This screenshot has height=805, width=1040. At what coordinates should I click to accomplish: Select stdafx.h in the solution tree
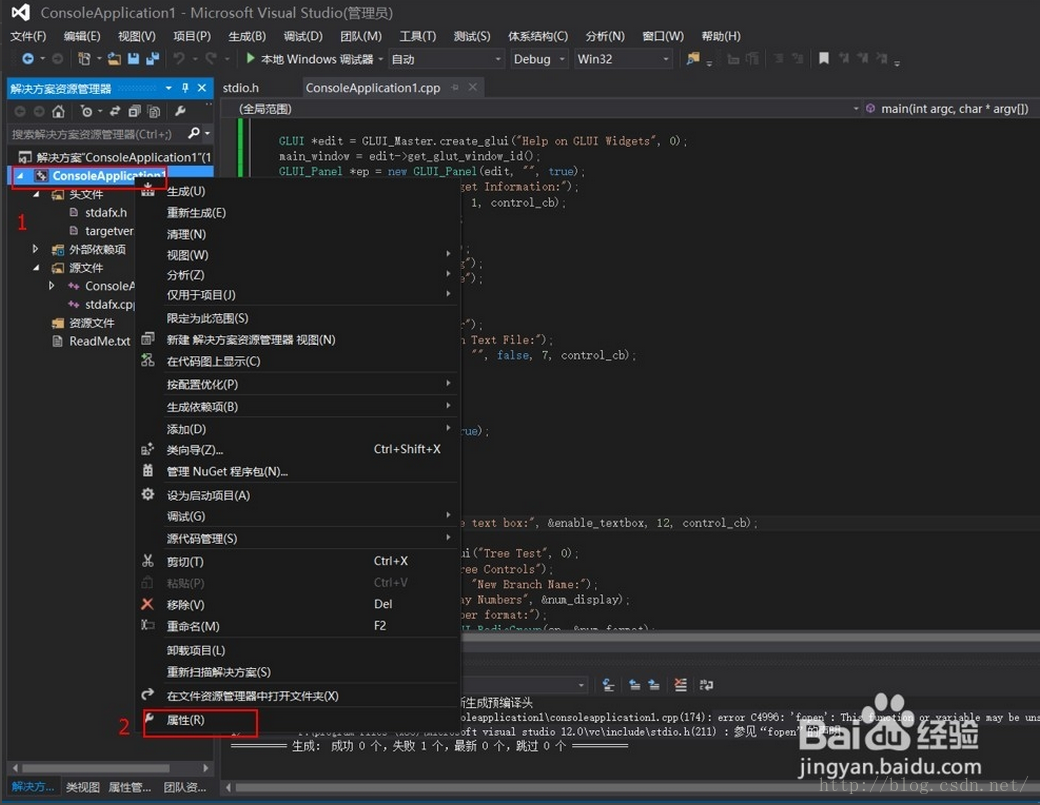(105, 213)
